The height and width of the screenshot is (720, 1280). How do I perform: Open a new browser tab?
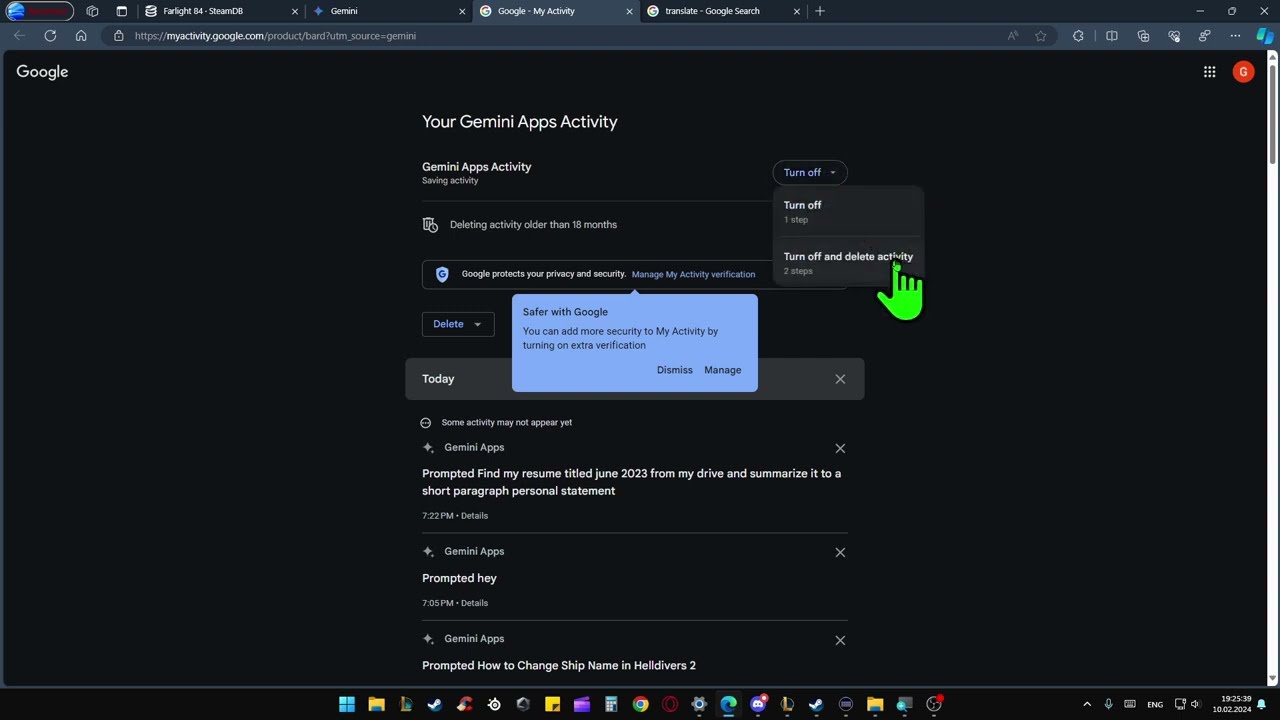(x=820, y=11)
